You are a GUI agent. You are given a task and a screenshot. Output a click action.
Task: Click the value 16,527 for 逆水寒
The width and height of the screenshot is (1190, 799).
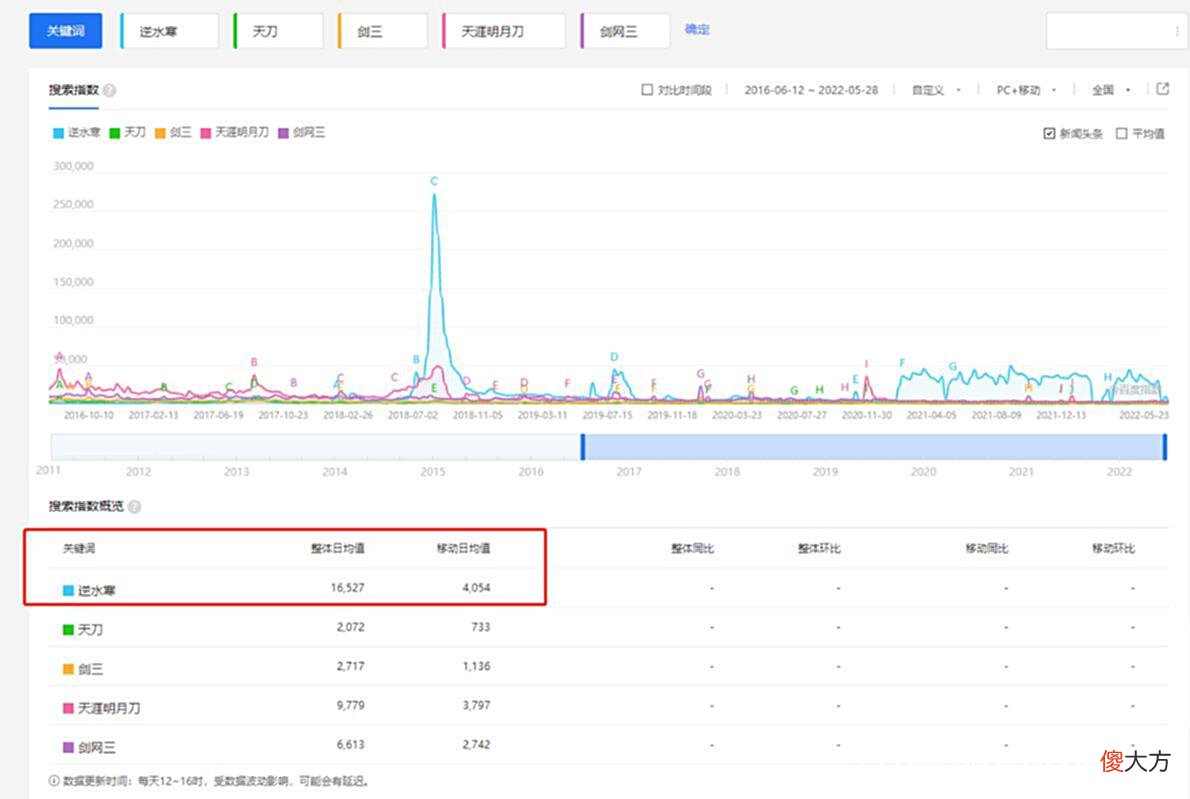[x=348, y=587]
